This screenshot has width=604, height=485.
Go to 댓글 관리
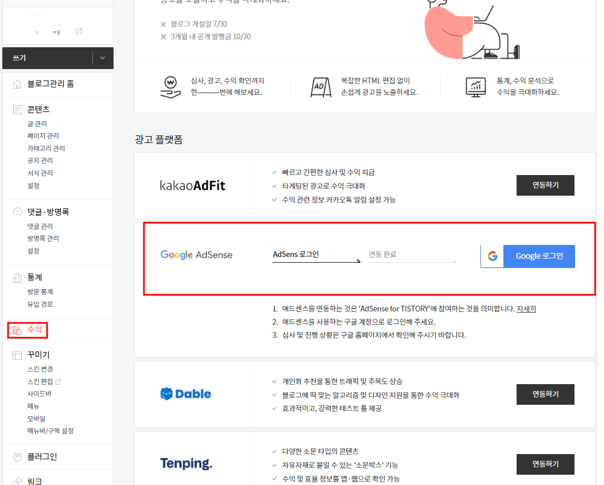40,226
